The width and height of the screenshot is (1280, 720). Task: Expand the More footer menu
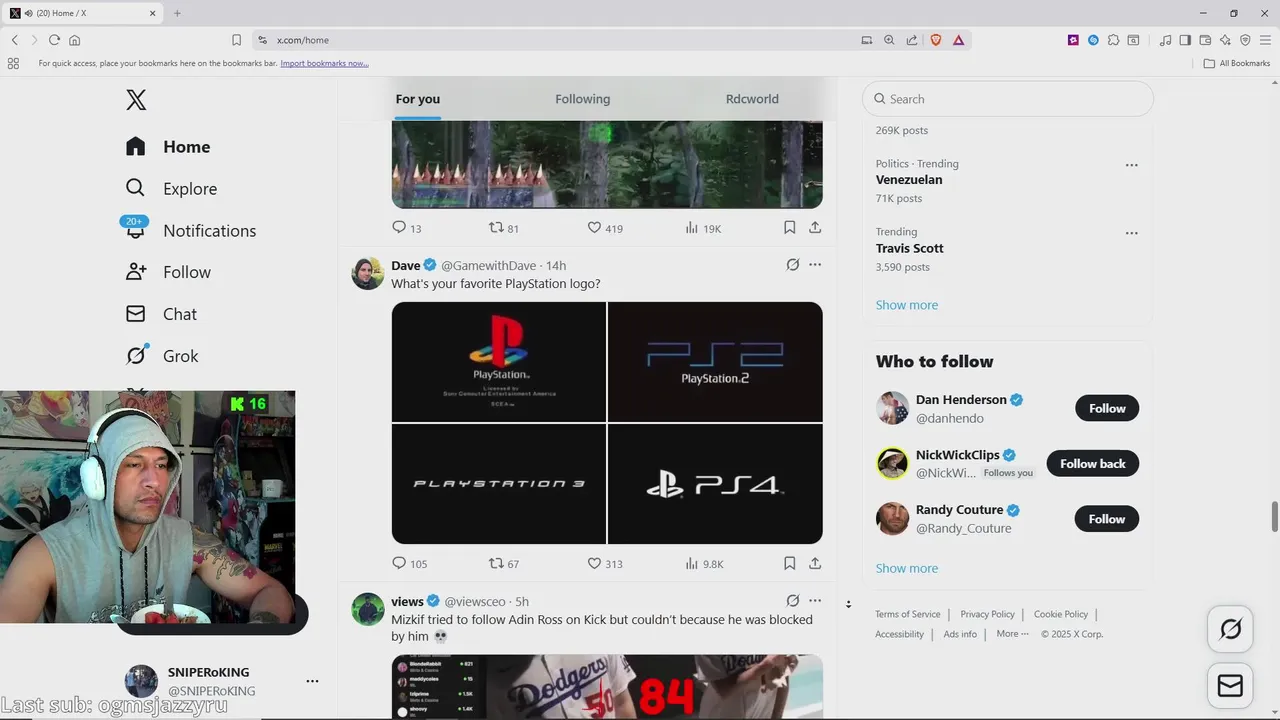coord(1011,634)
